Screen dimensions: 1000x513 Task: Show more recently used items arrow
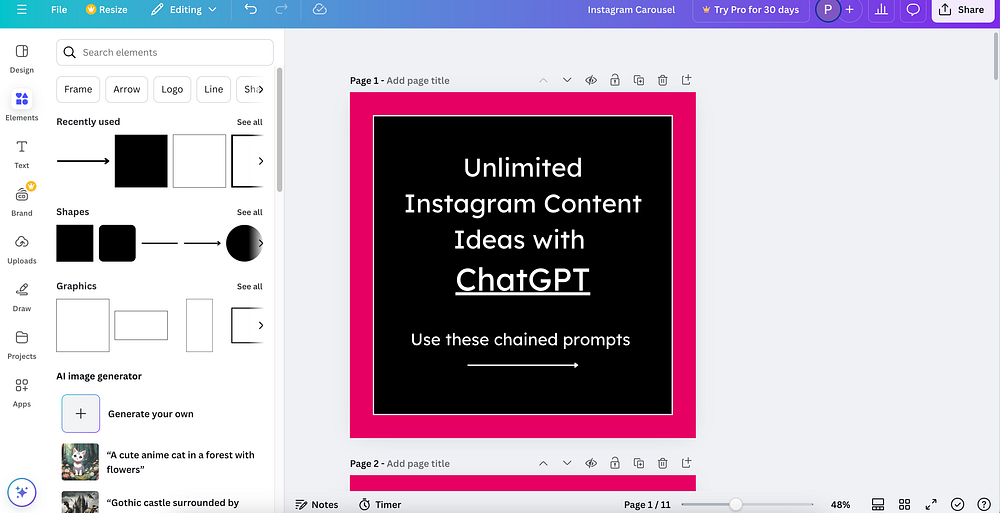(260, 161)
